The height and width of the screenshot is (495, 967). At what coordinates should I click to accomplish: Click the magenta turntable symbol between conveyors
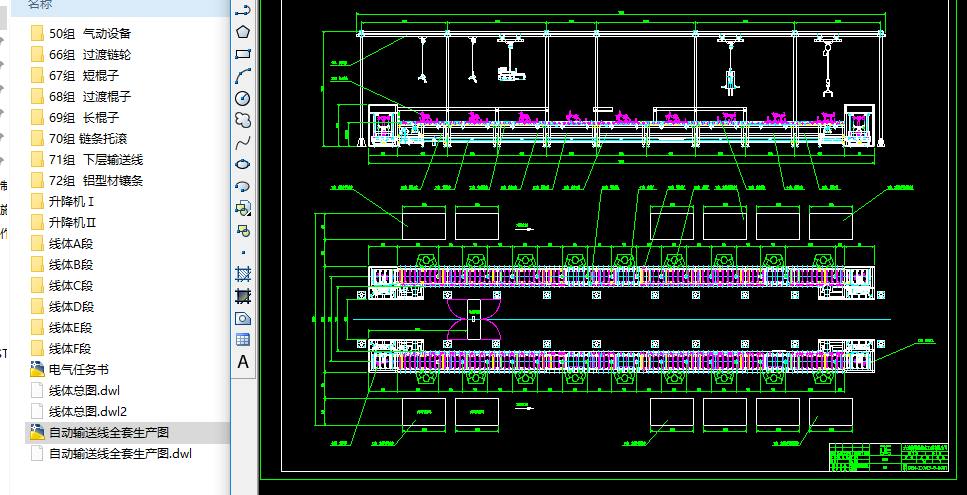point(474,319)
